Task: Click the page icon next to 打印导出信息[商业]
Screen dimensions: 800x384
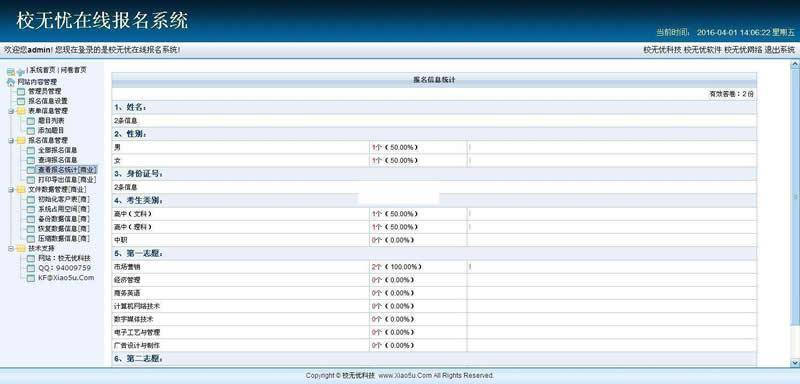Action: point(31,180)
